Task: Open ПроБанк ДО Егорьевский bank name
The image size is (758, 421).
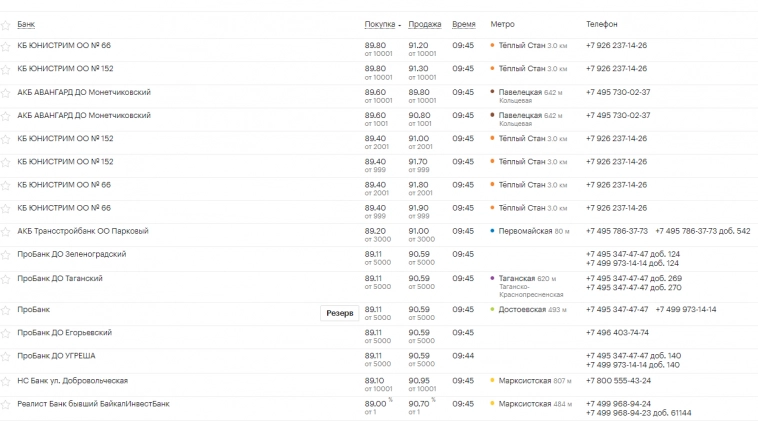Action: click(65, 333)
